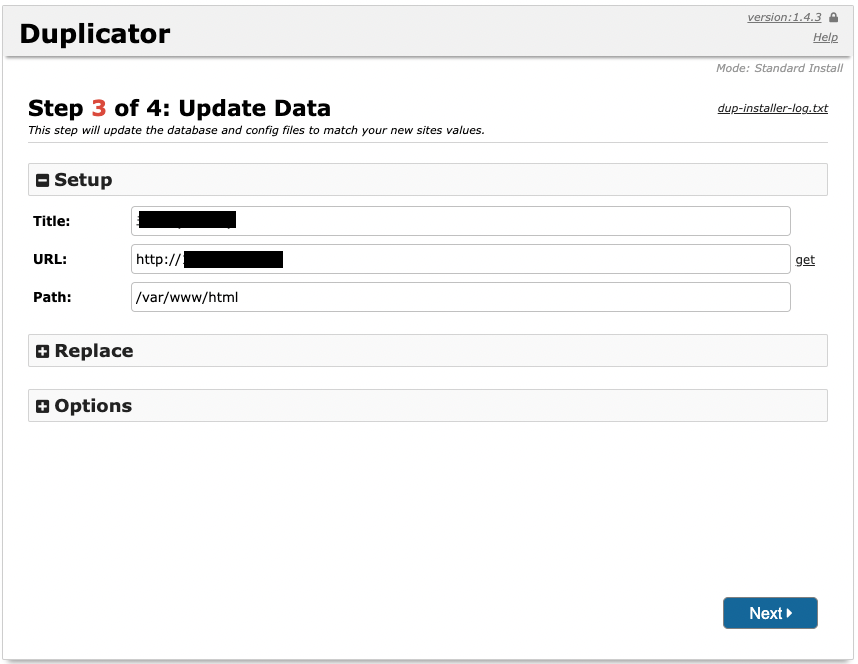858x664 pixels.
Task: Open dup-installer-log.txt link
Action: click(x=773, y=108)
